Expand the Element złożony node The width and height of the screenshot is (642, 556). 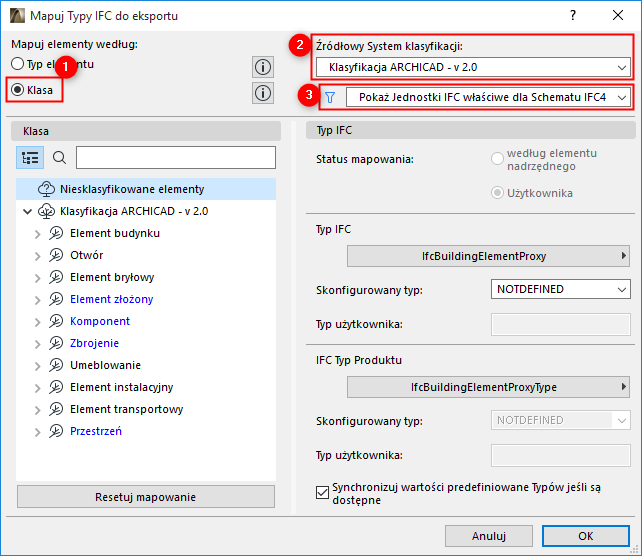click(x=38, y=300)
